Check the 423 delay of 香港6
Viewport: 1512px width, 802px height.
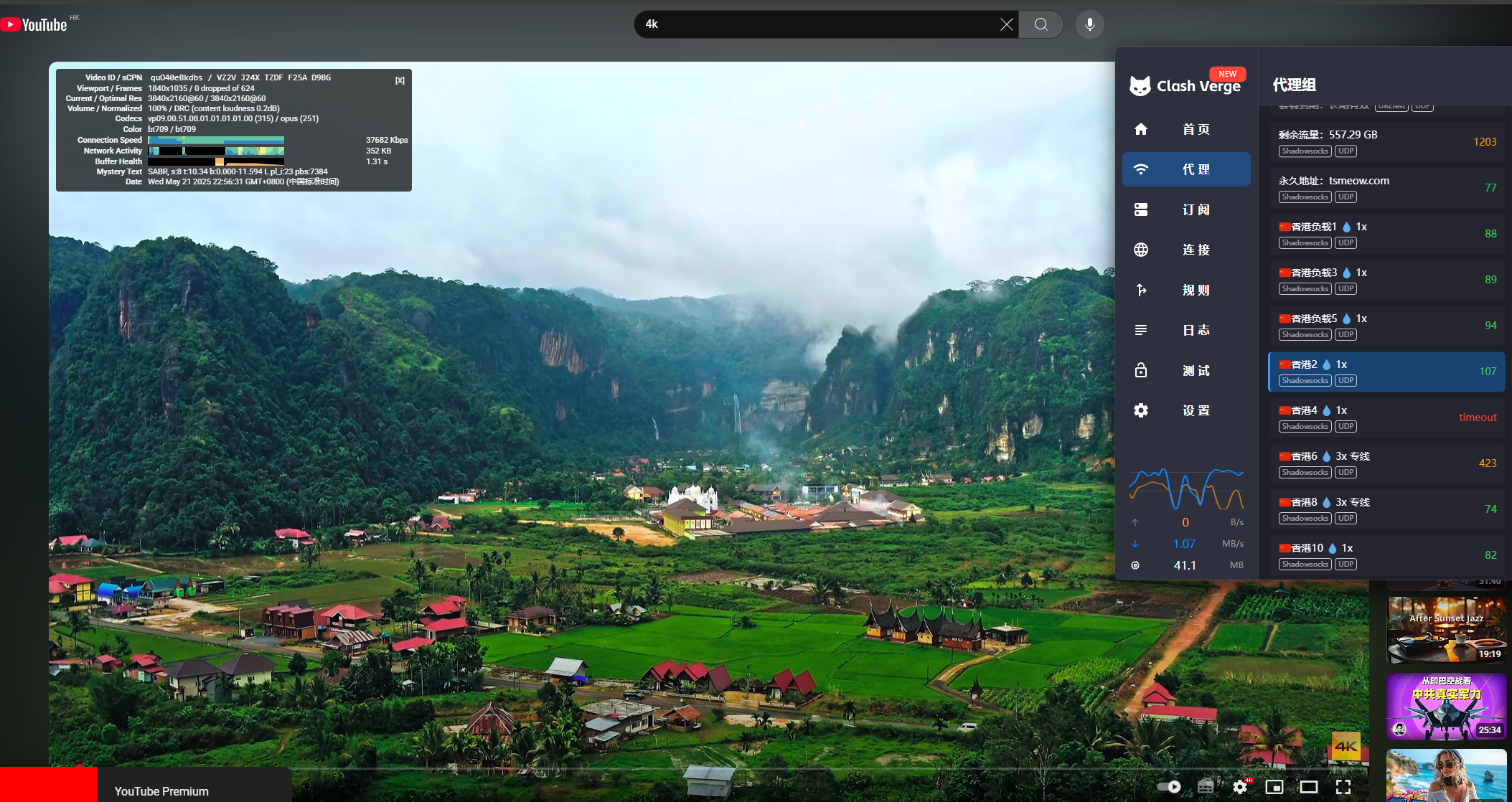tap(1488, 463)
